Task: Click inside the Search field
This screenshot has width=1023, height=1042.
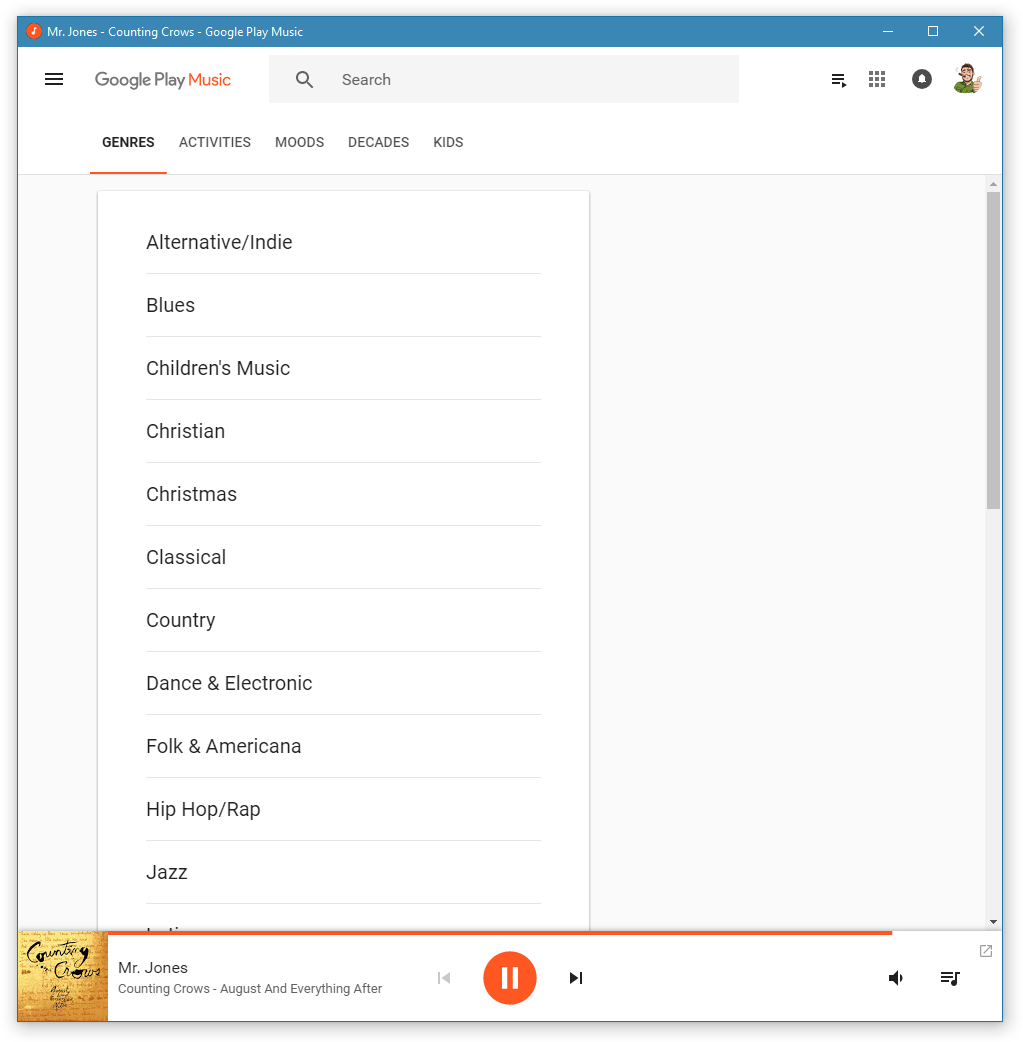Action: (x=530, y=80)
